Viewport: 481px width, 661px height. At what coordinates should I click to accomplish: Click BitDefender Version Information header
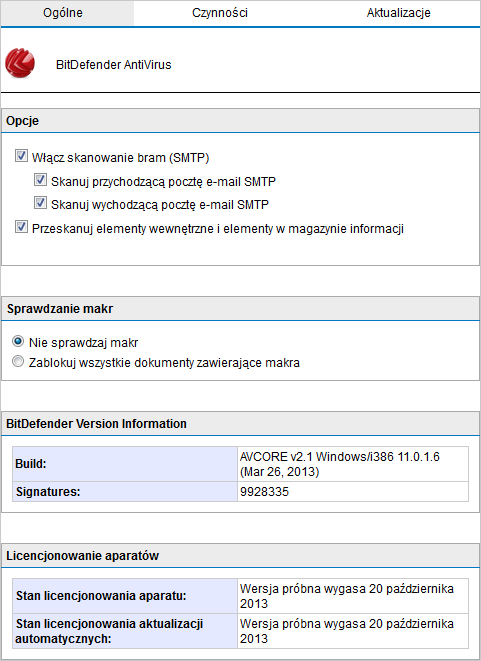click(x=240, y=424)
